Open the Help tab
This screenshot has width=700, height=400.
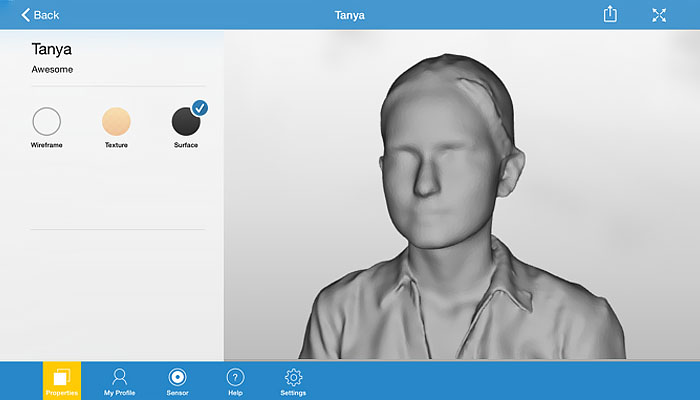[x=235, y=382]
